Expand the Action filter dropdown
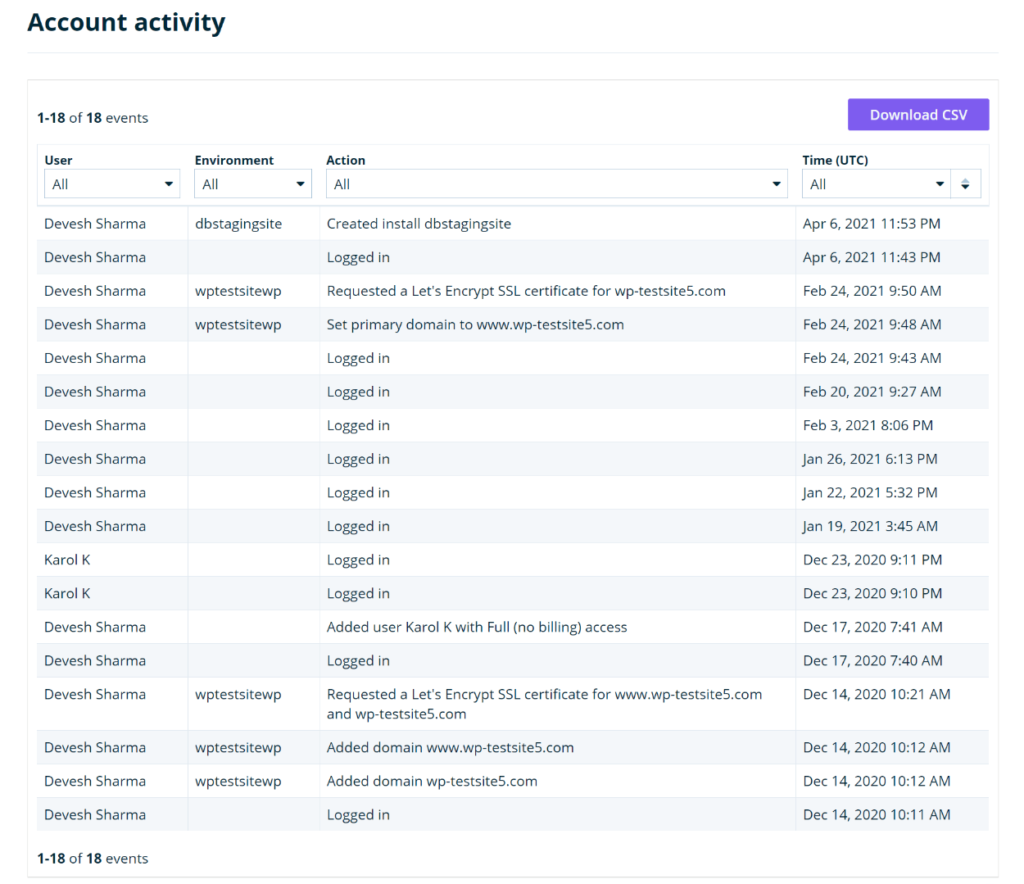Viewport: 1024px width, 884px height. 556,184
